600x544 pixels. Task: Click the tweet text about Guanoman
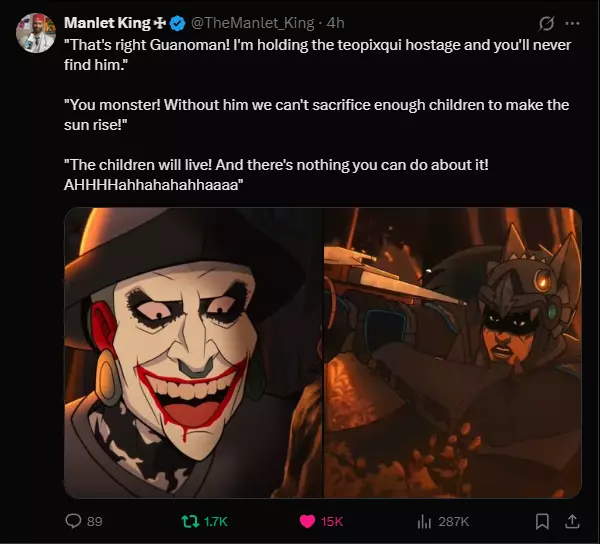[318, 115]
